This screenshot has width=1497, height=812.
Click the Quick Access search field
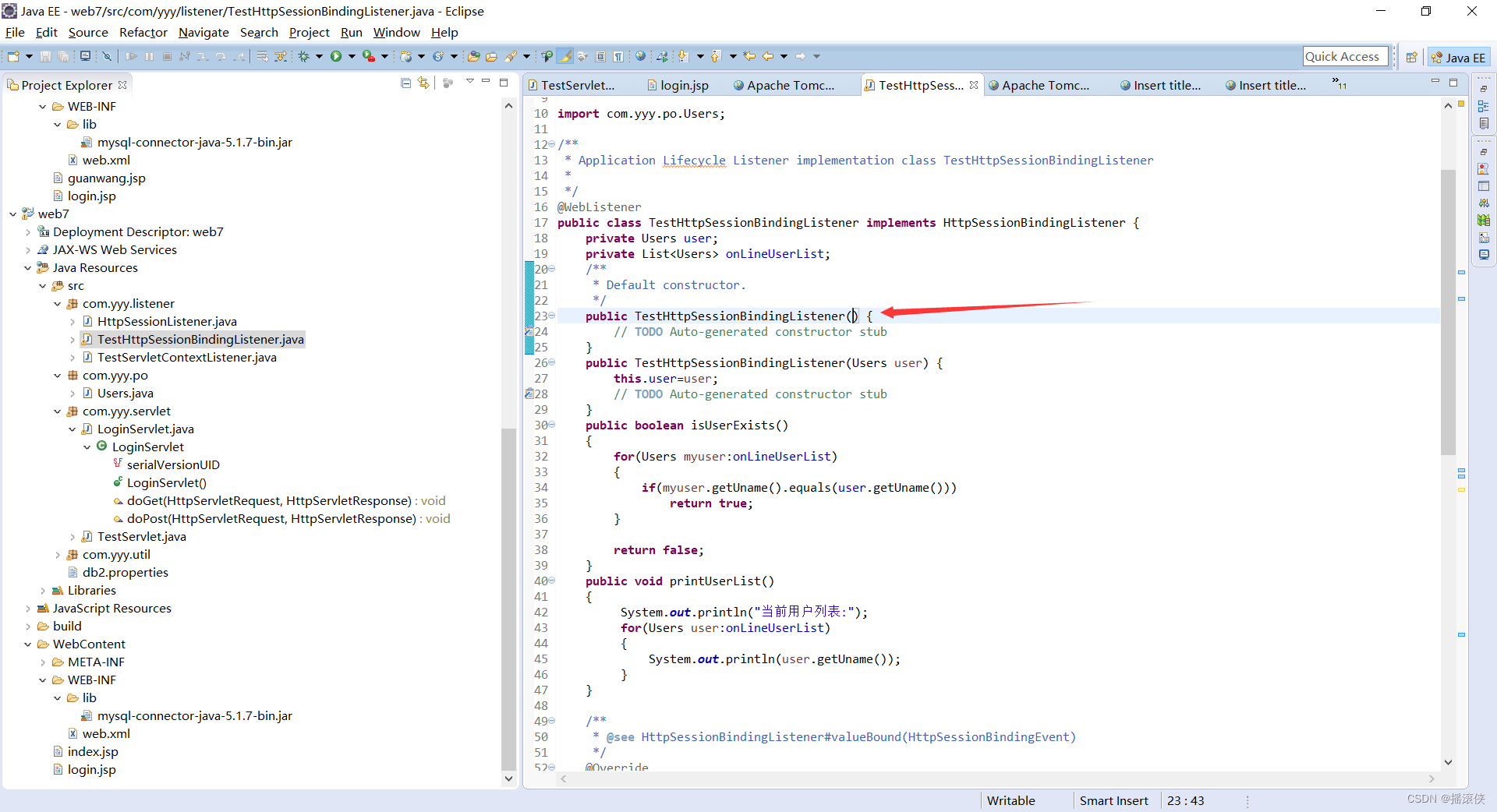1345,56
